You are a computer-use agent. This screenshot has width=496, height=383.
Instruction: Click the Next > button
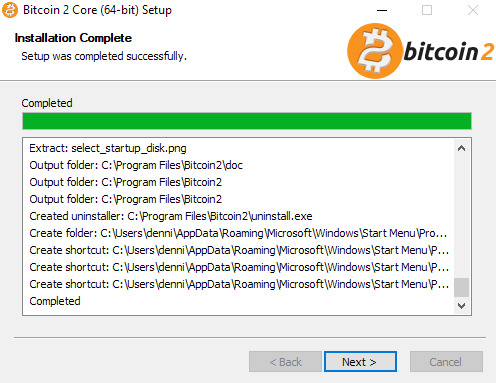point(360,362)
